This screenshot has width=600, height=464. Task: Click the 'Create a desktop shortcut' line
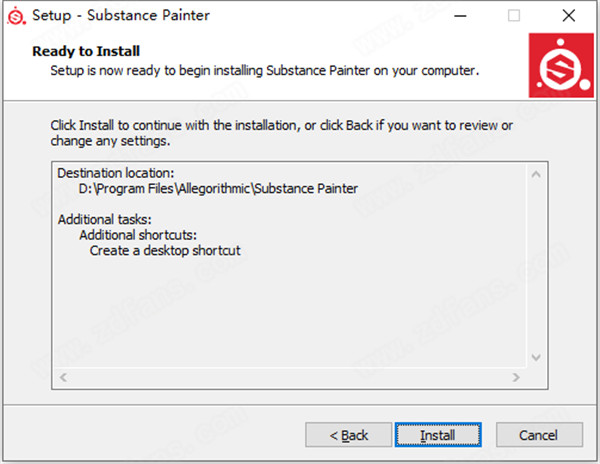point(165,251)
